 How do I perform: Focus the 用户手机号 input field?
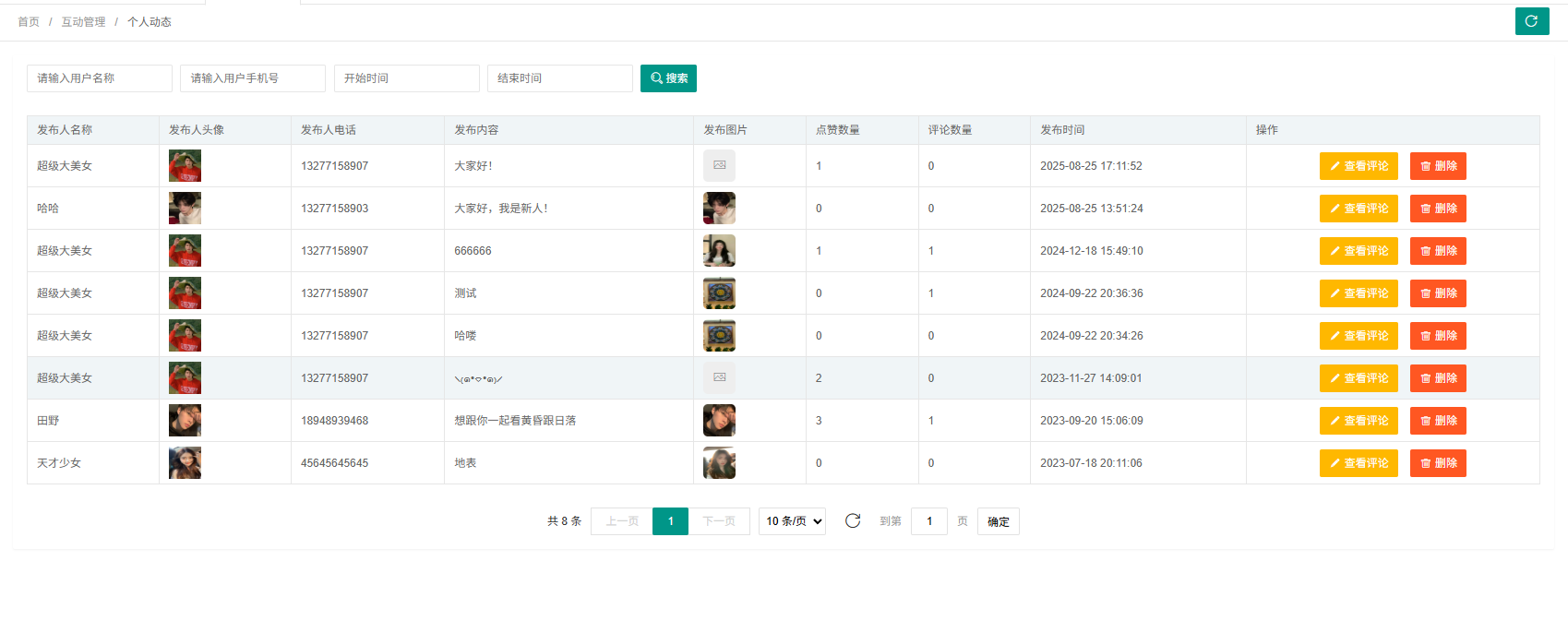coord(253,78)
